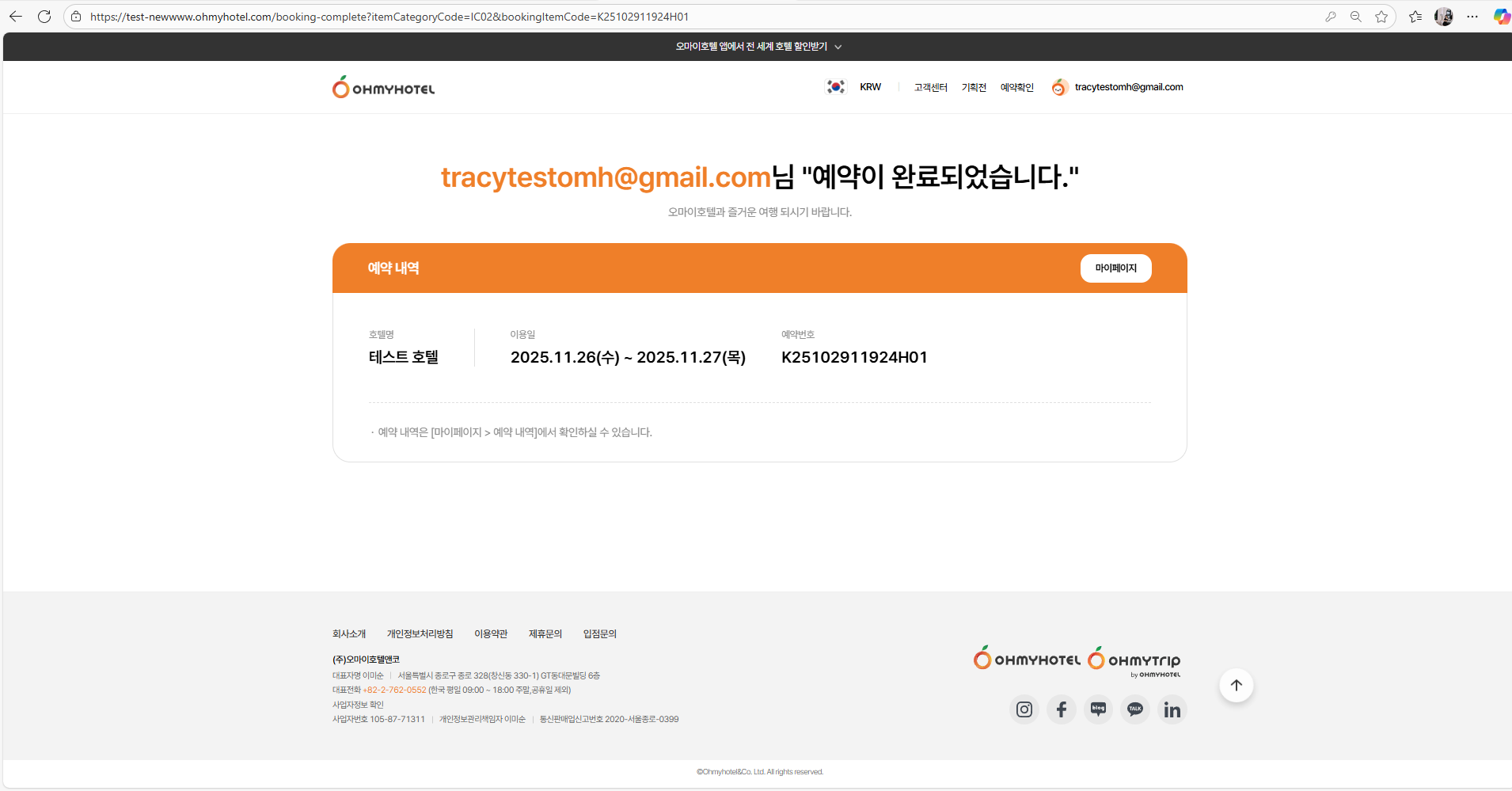1512x791 pixels.
Task: Click the 예약번호 field label
Action: (x=798, y=335)
